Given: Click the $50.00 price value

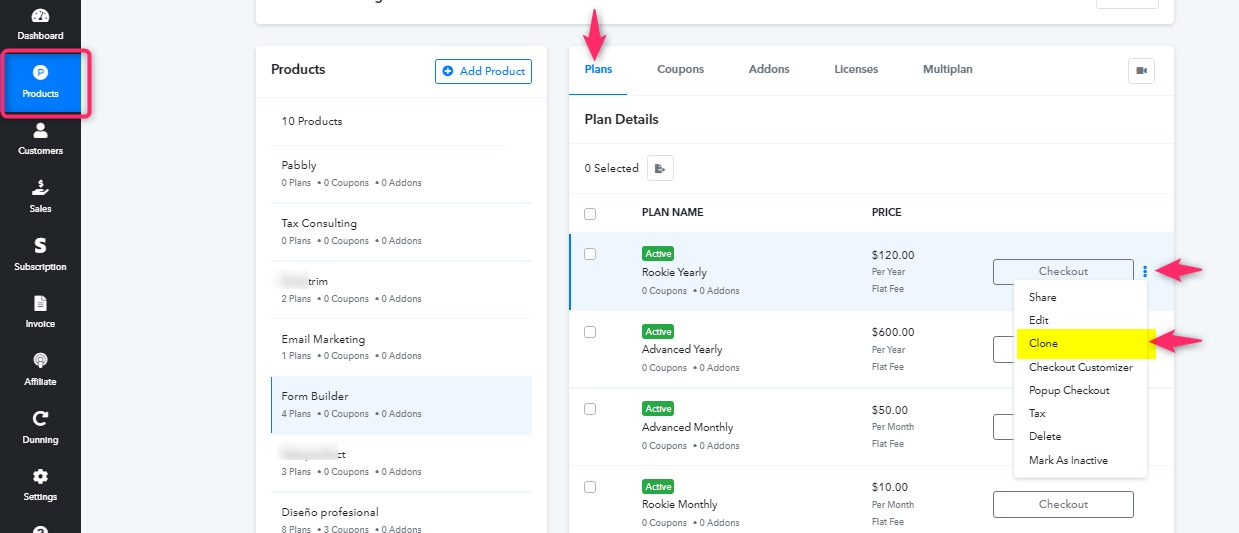Looking at the screenshot, I should [890, 410].
